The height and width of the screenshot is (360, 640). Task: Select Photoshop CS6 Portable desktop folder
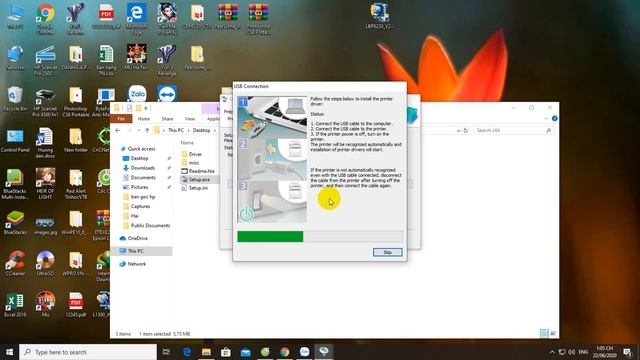(x=76, y=102)
